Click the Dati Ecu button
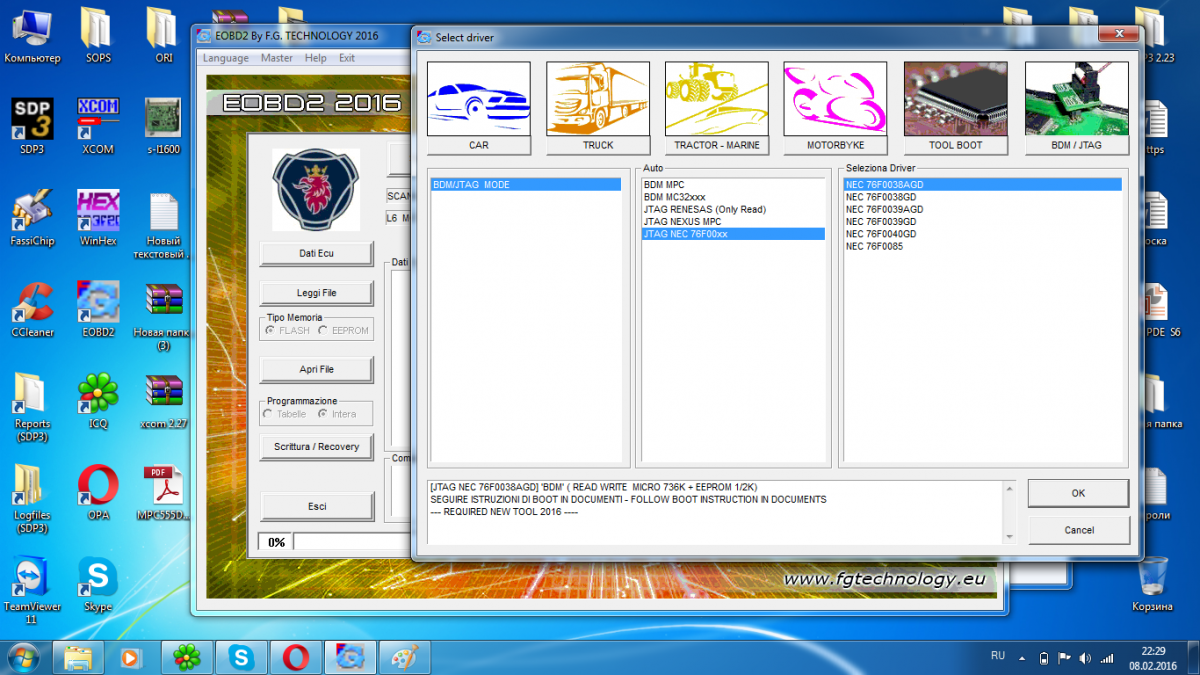This screenshot has width=1200, height=675. point(316,254)
